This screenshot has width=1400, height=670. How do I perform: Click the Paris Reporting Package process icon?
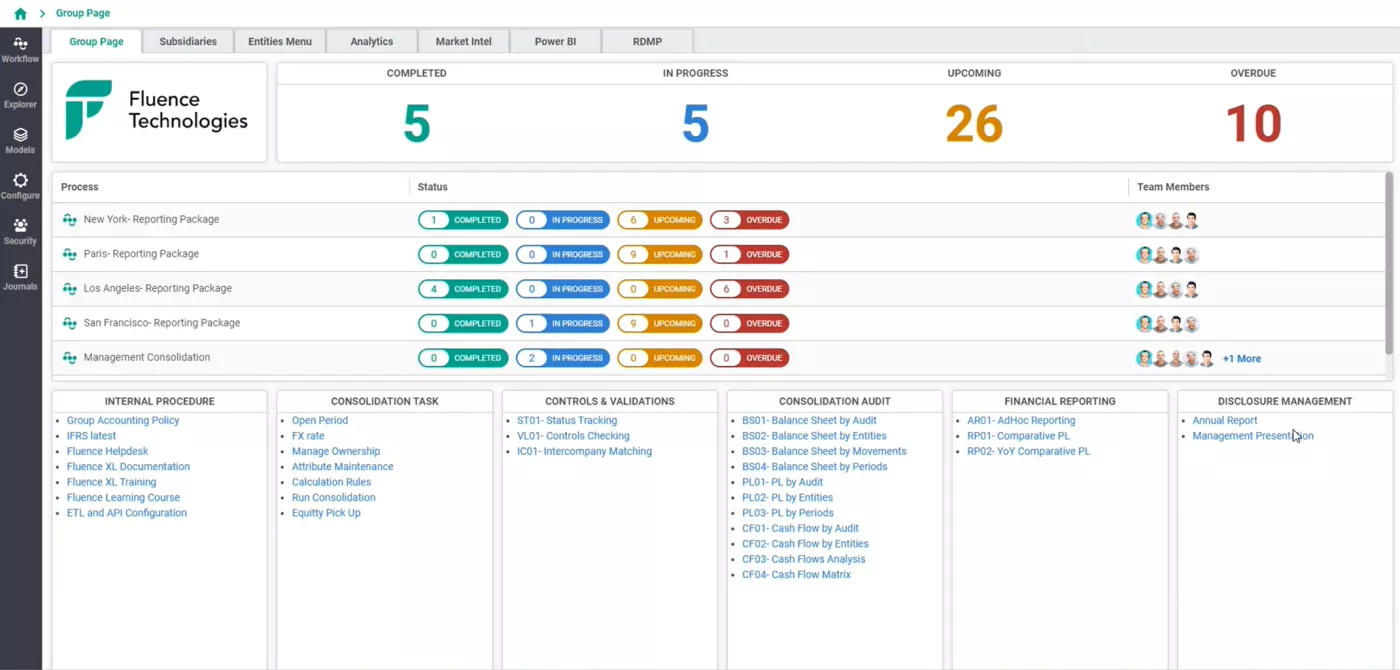(x=70, y=254)
